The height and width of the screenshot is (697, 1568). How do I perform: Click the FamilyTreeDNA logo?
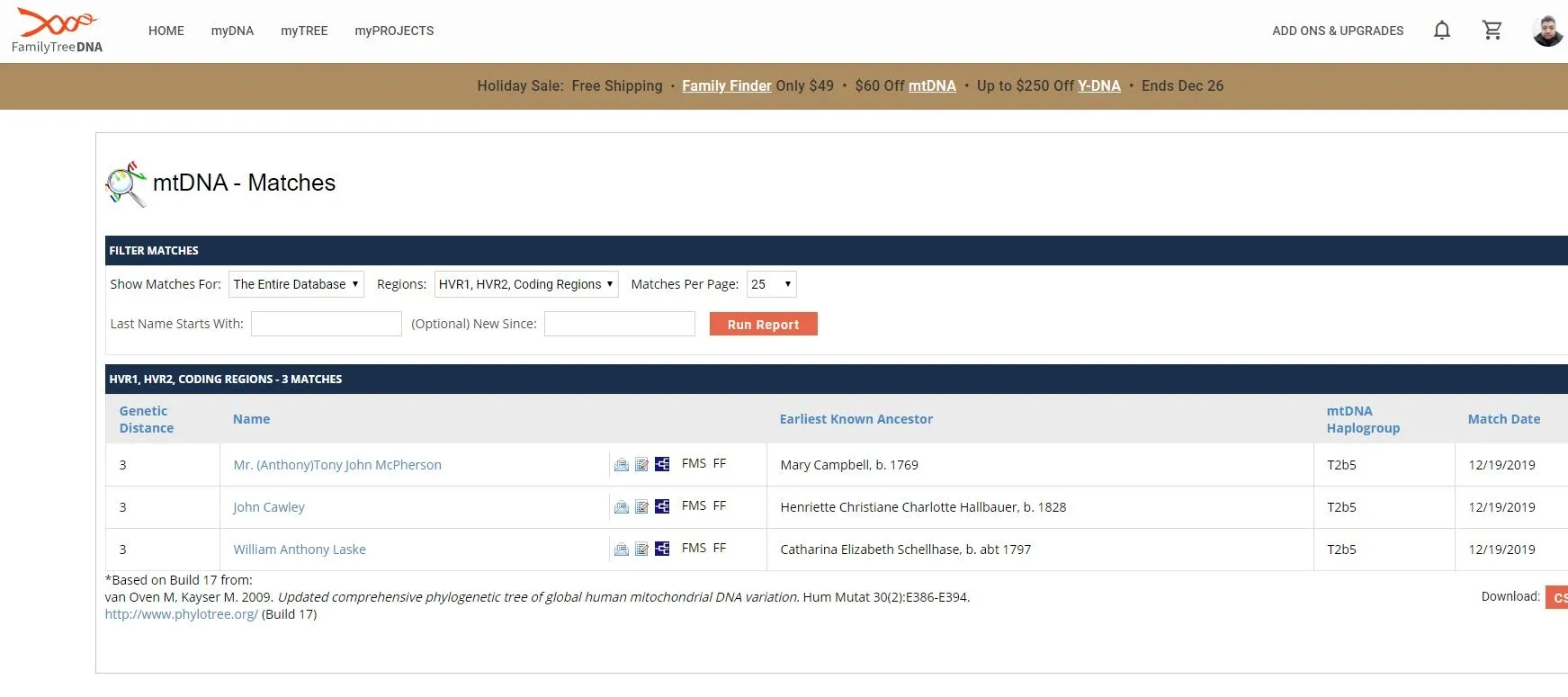point(58,31)
